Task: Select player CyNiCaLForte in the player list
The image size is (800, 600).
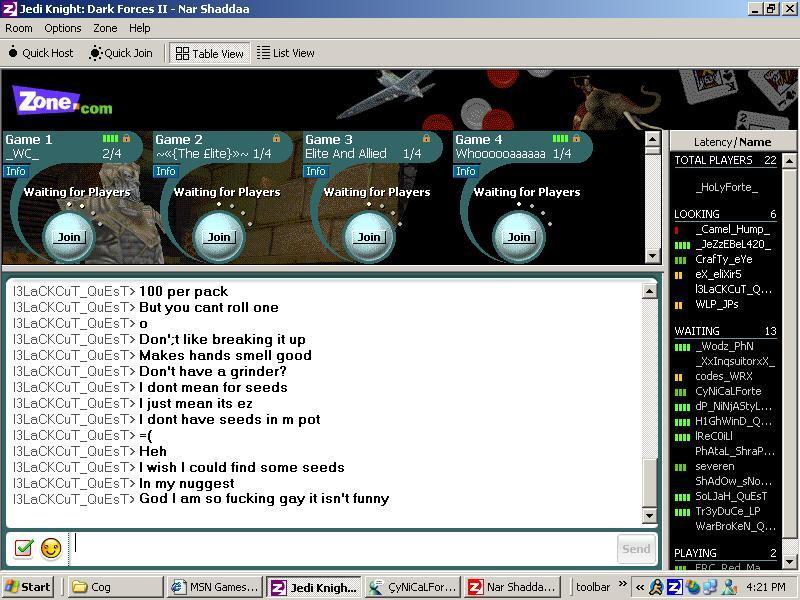Action: point(727,391)
